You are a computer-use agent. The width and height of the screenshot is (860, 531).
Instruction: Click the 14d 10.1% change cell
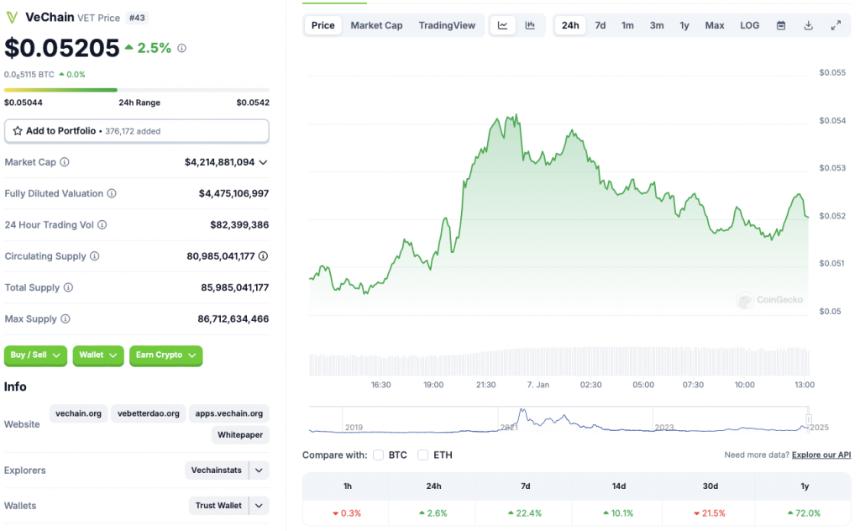[618, 513]
